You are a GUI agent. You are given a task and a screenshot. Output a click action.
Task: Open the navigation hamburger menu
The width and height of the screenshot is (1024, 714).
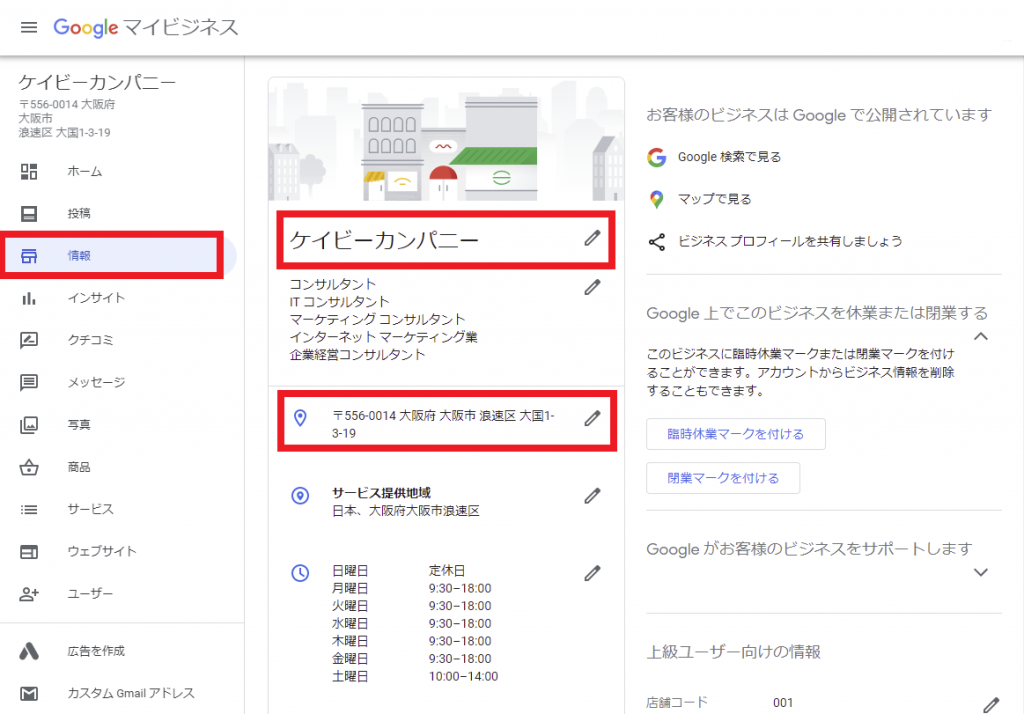pos(29,27)
